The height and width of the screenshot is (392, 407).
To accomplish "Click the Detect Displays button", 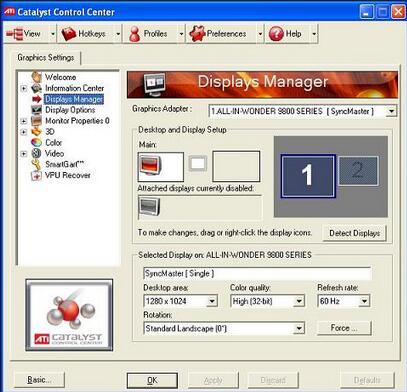I will (354, 233).
